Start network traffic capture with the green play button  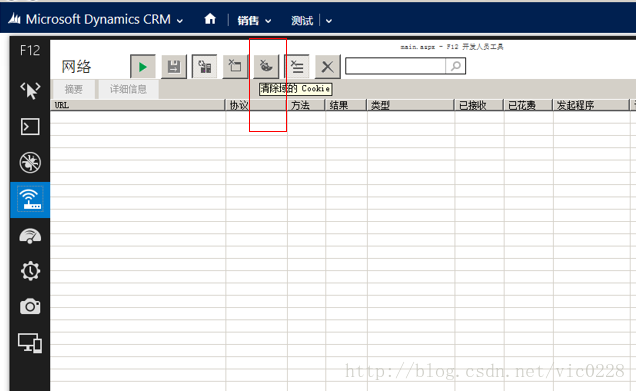tap(142, 67)
